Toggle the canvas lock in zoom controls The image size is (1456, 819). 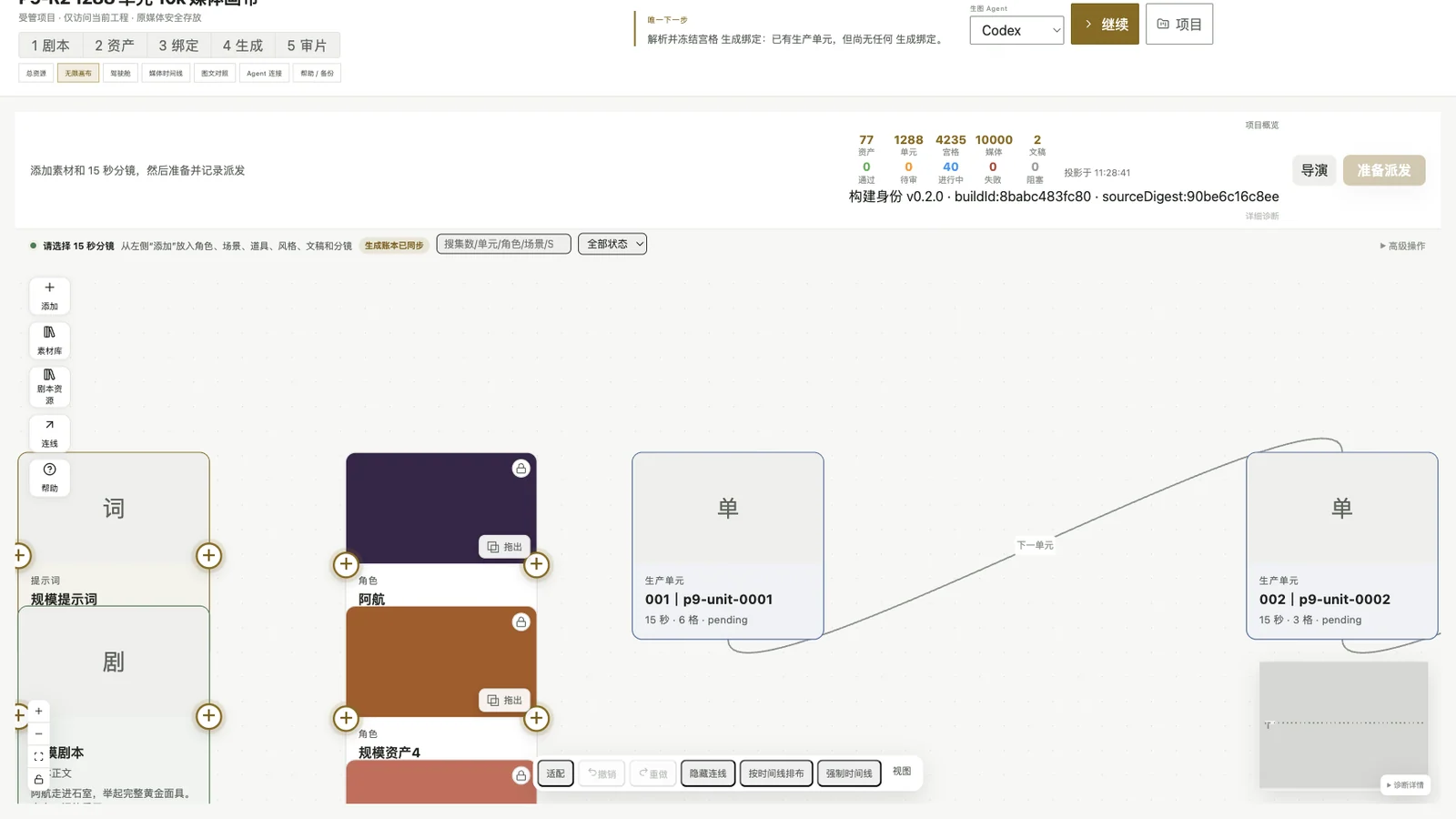[x=38, y=780]
